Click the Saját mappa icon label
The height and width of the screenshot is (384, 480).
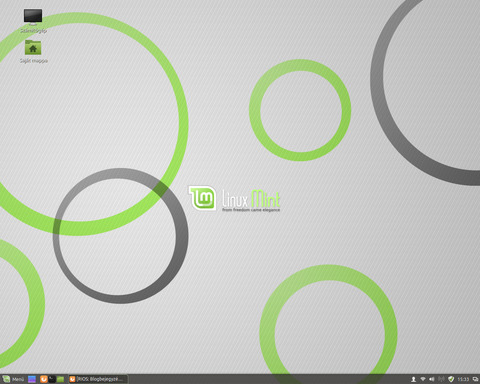tap(33, 60)
